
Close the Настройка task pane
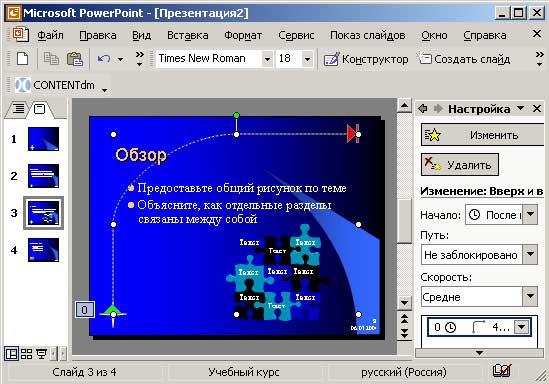tap(537, 109)
